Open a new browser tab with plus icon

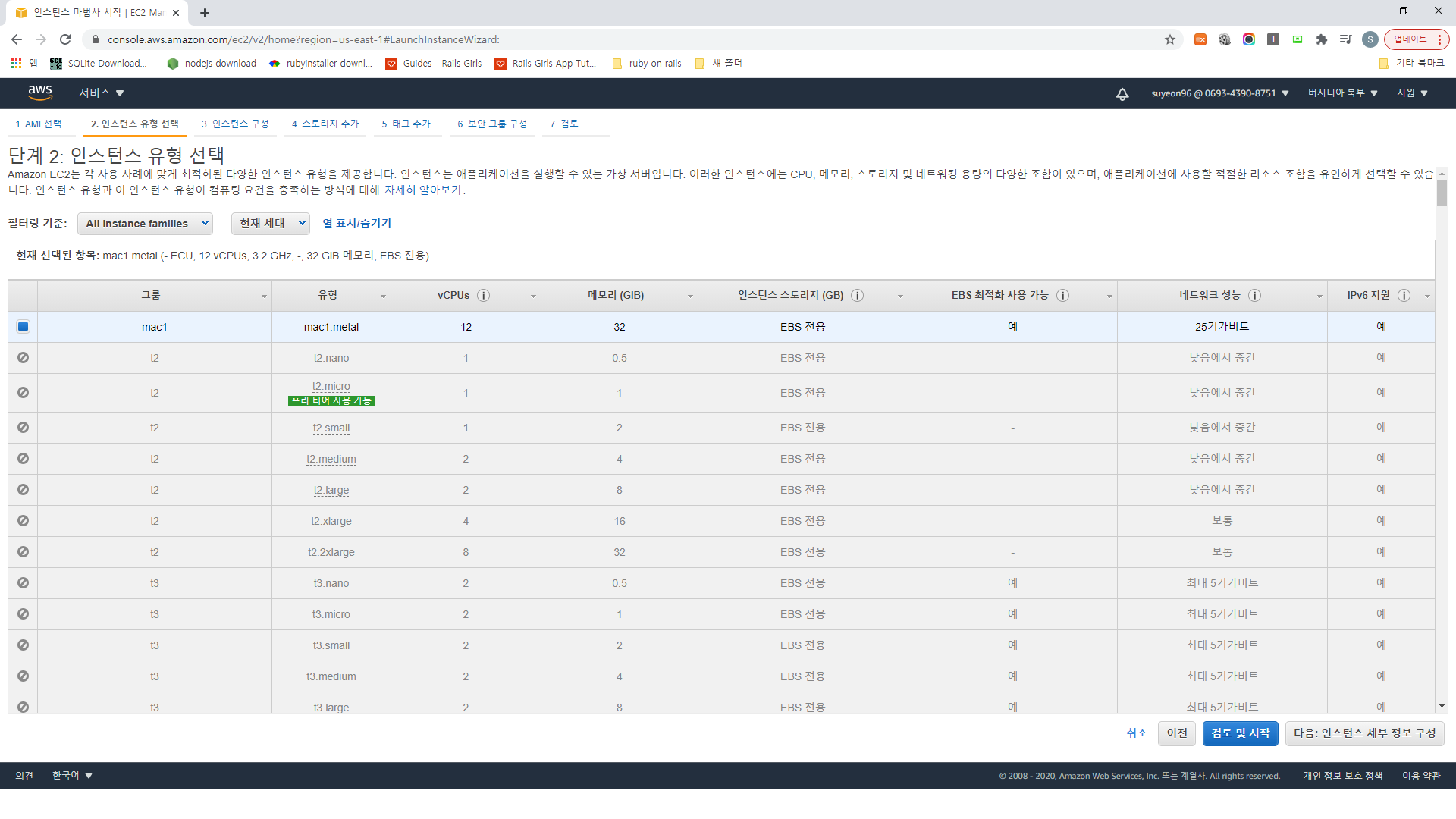[x=205, y=13]
